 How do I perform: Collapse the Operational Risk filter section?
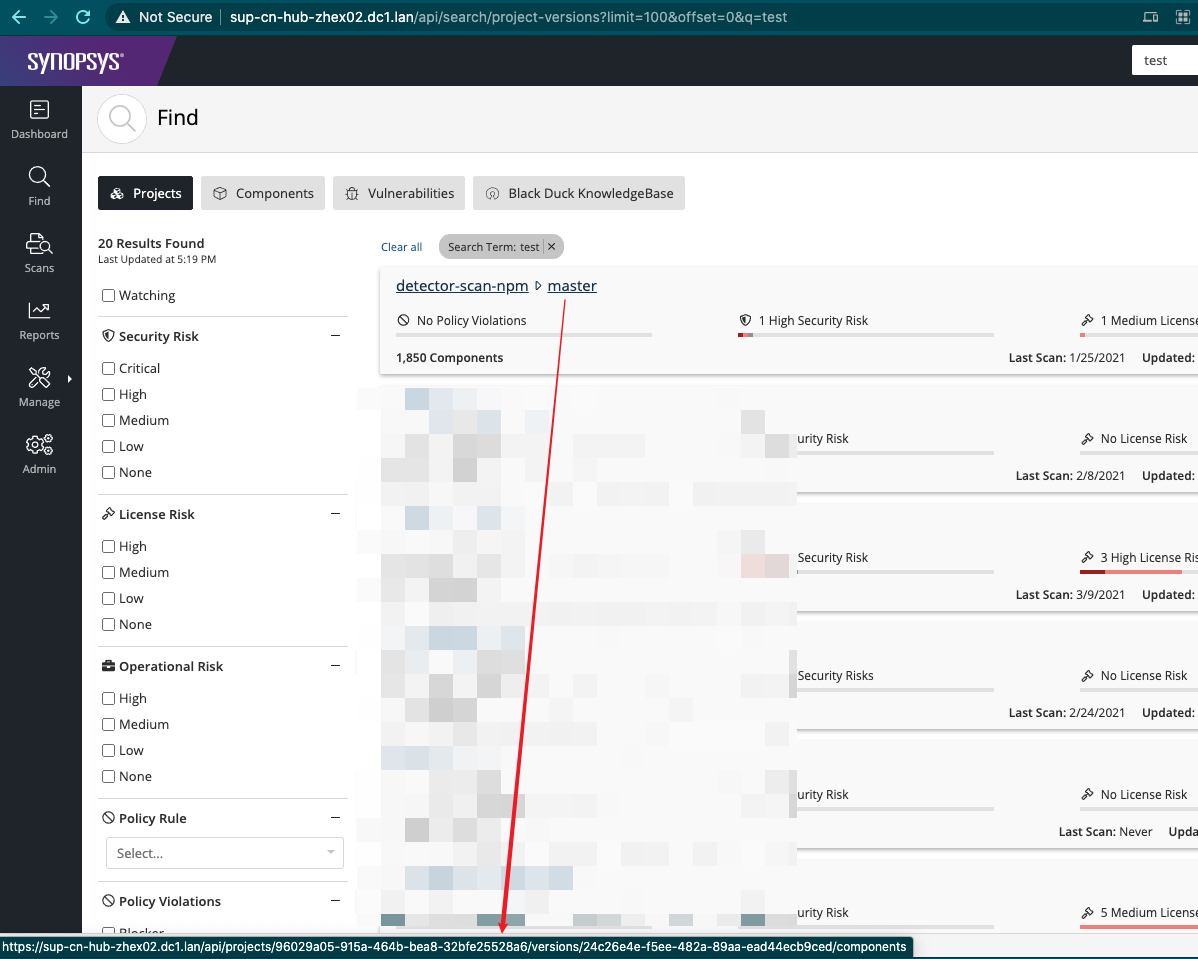335,666
